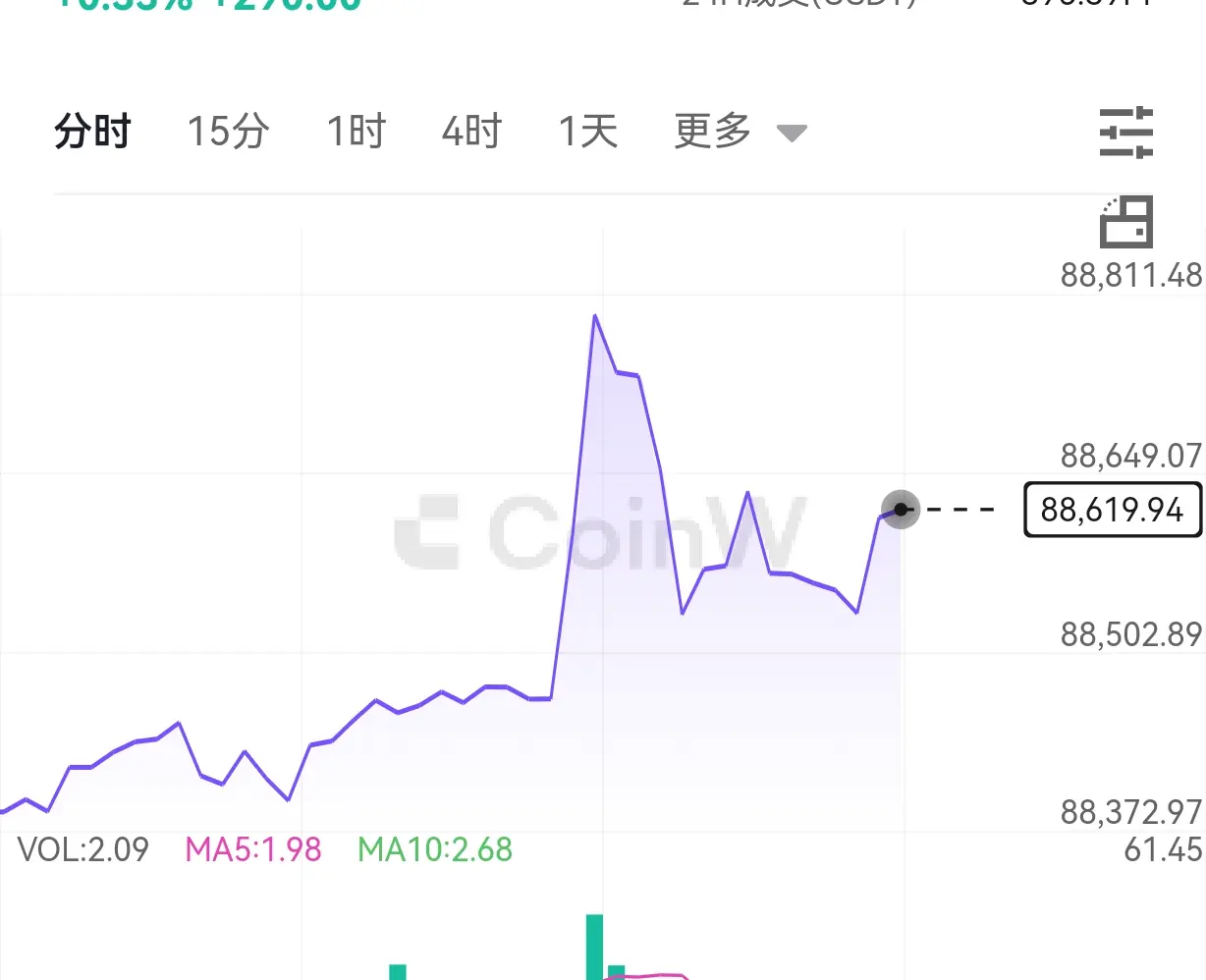Click the CoinW watermark logo

point(599,533)
